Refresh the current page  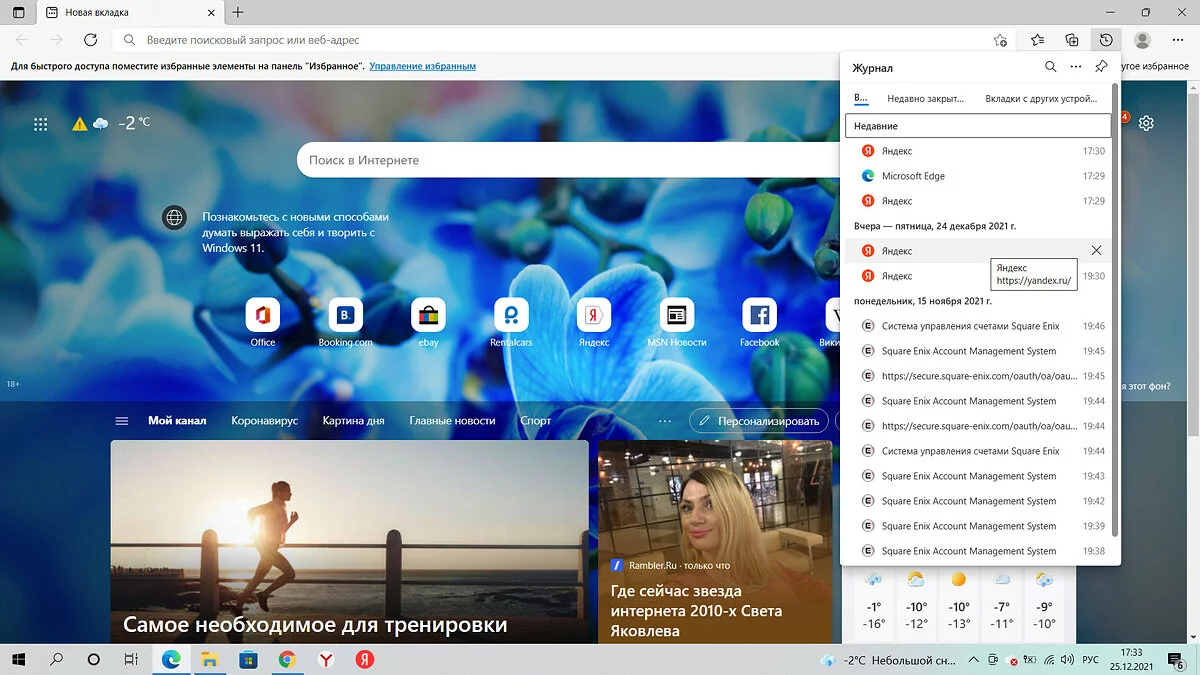click(90, 40)
